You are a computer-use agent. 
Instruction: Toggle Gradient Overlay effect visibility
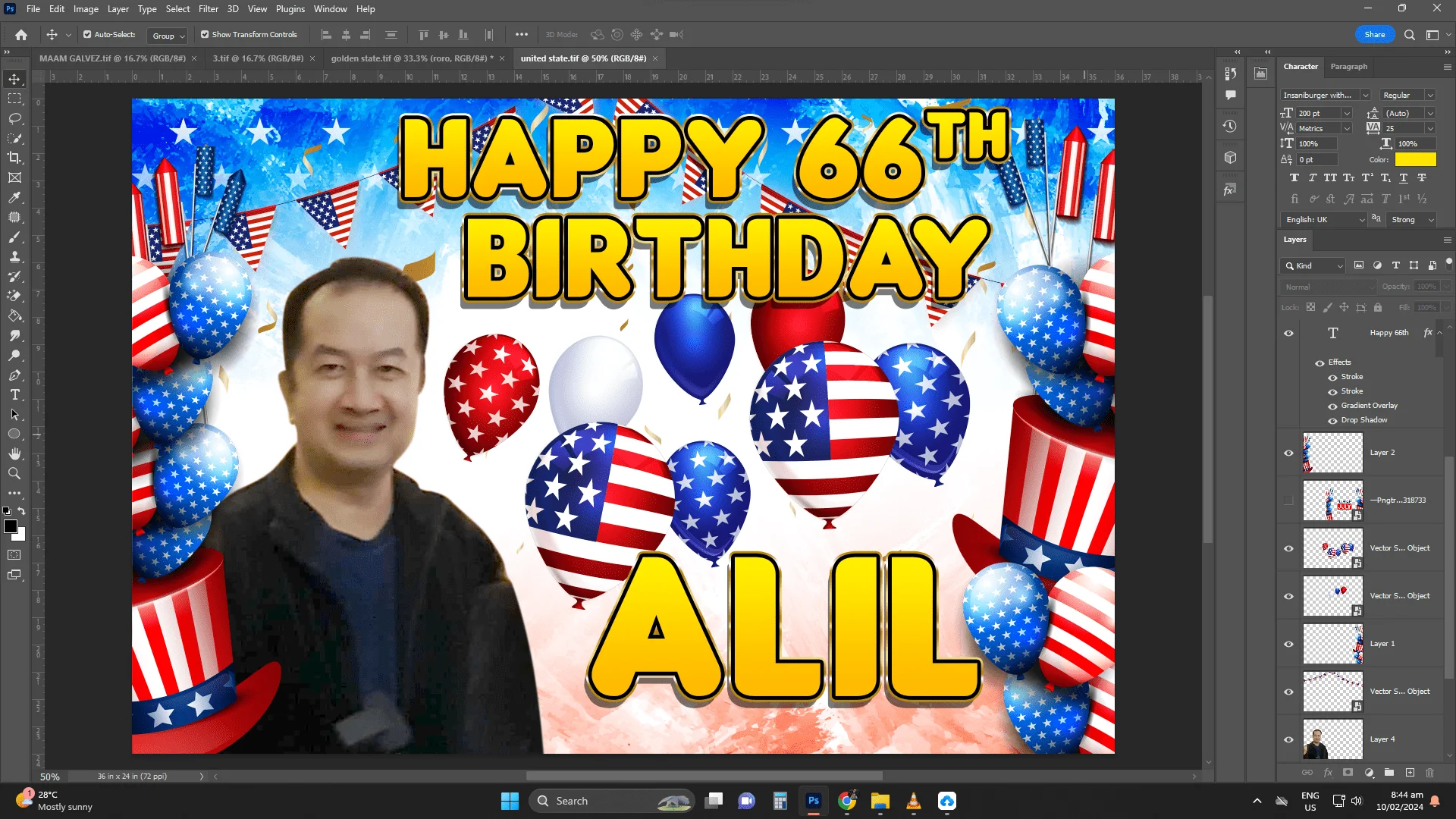1332,406
